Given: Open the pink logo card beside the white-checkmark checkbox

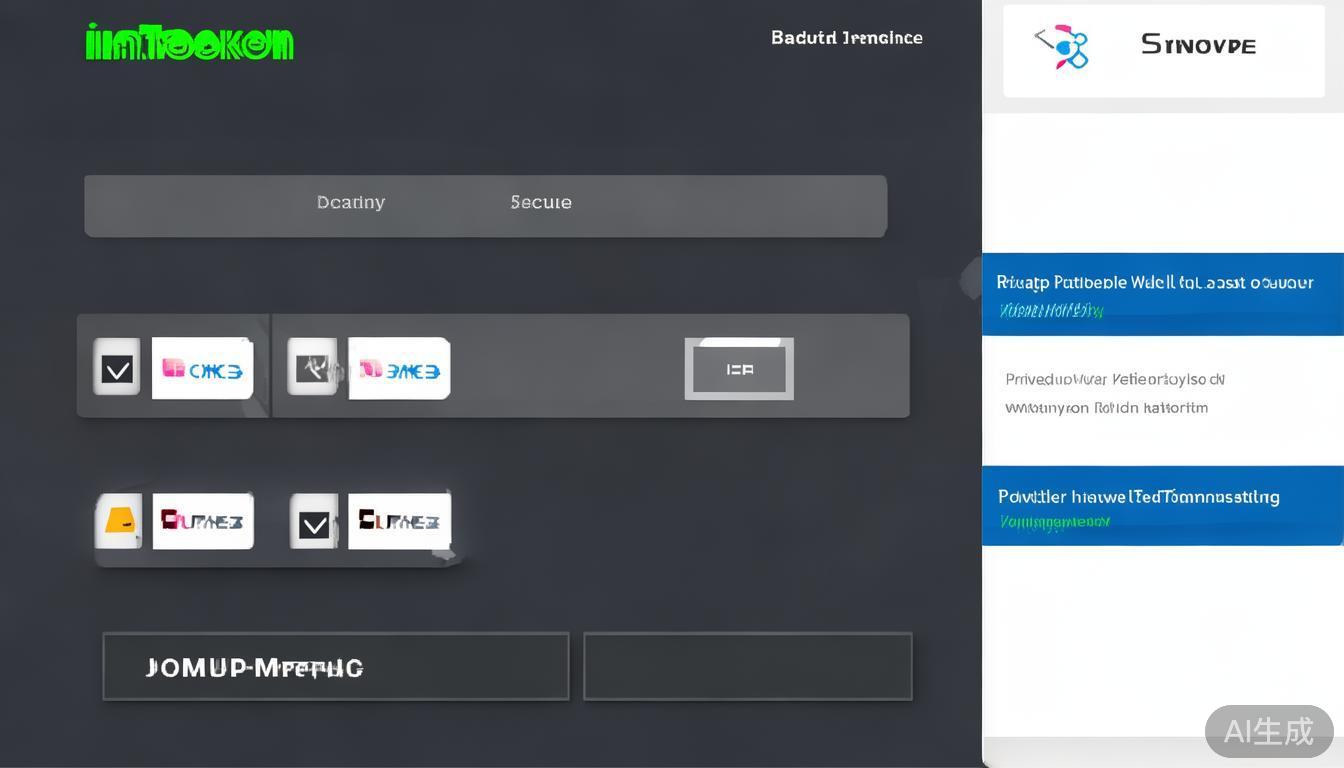Looking at the screenshot, I should point(202,369).
